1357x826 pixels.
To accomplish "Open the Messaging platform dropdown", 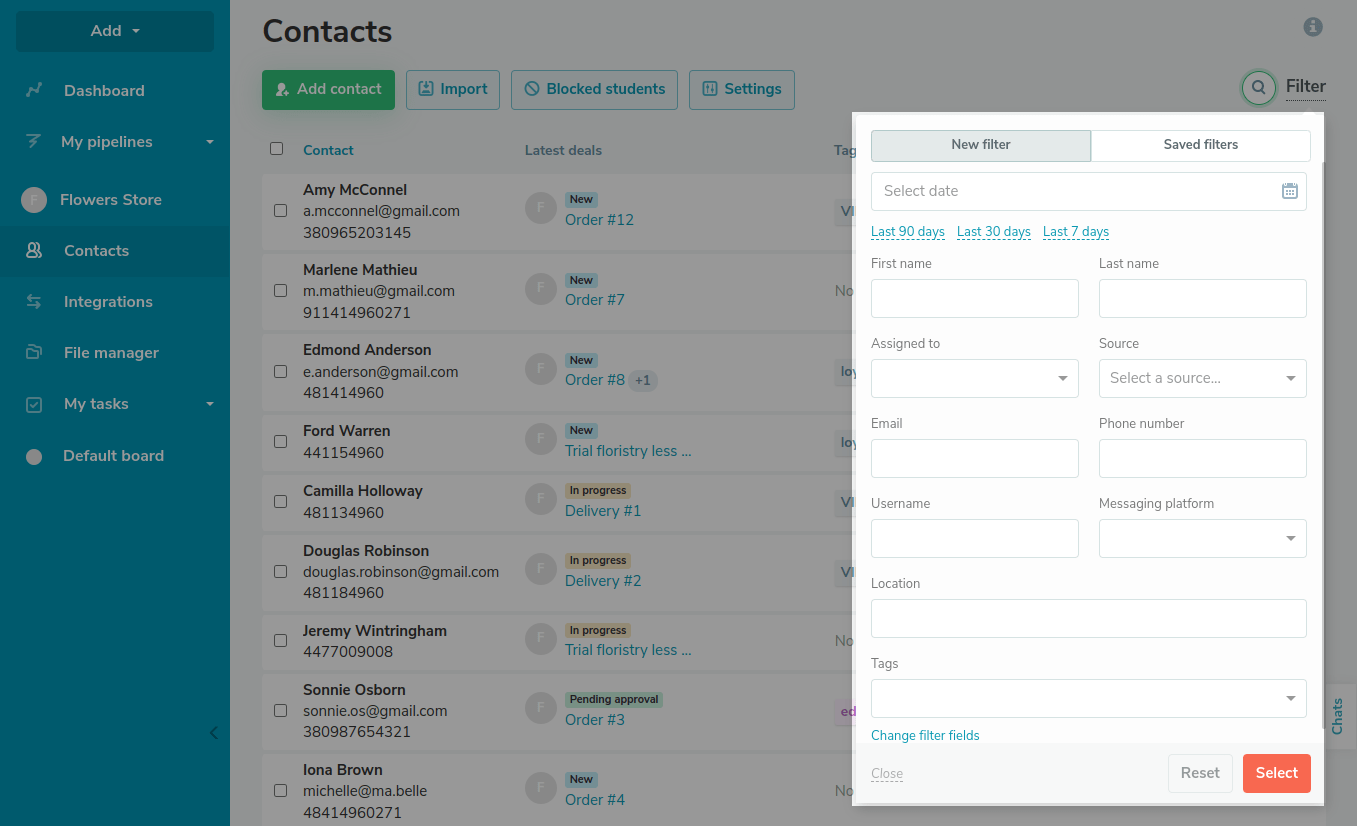I will coord(1202,538).
